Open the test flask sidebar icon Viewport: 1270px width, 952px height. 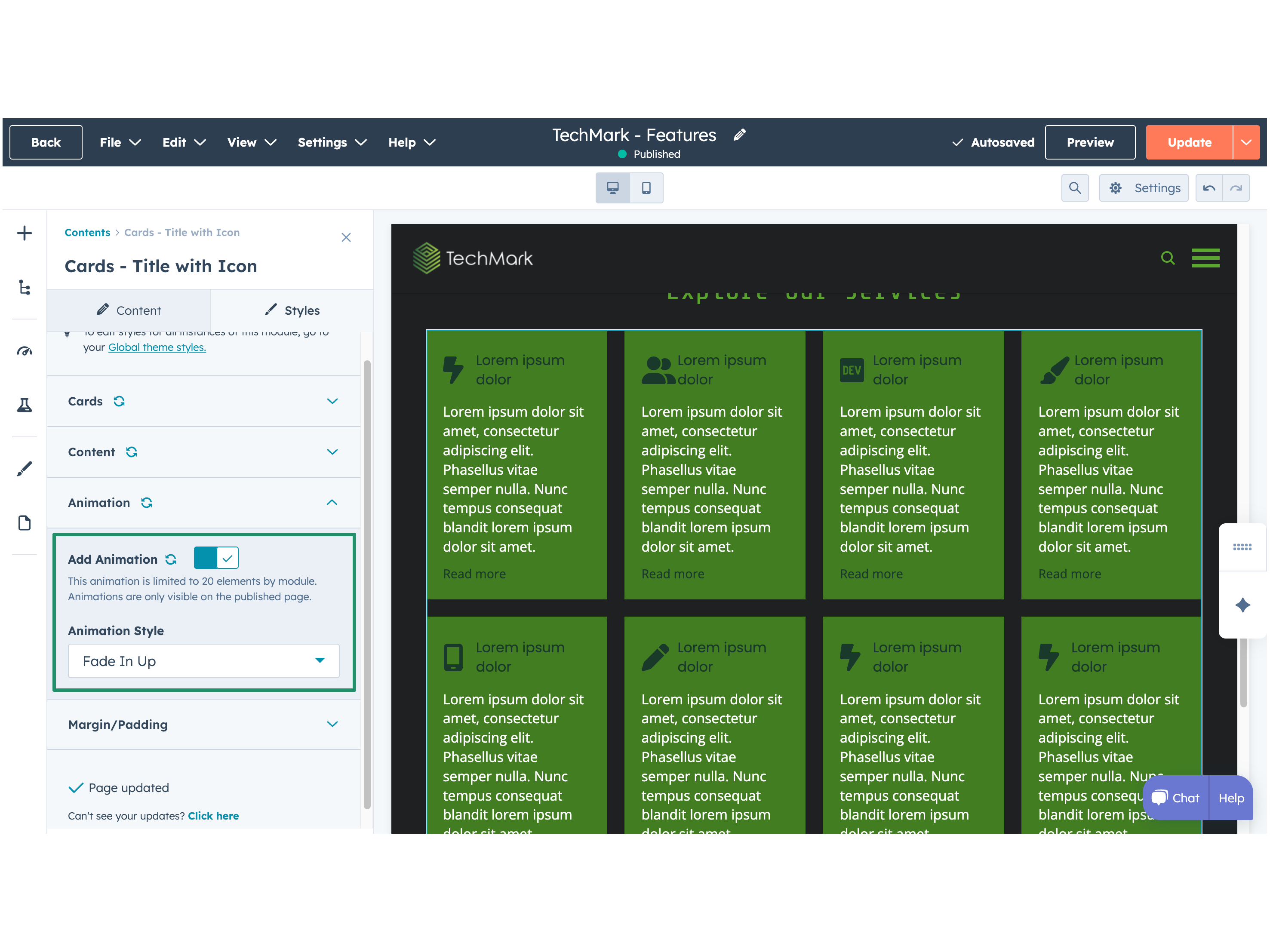(24, 405)
